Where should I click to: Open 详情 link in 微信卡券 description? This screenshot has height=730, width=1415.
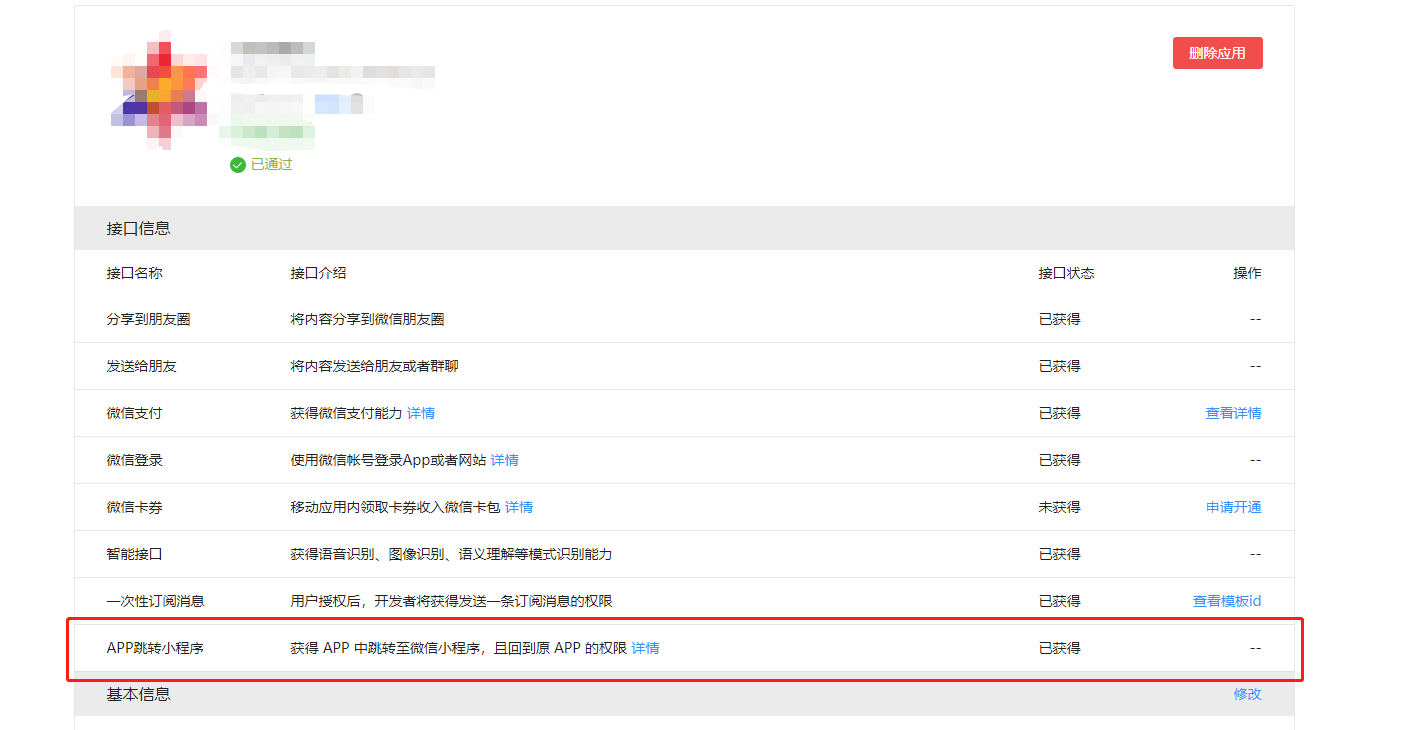pos(519,507)
